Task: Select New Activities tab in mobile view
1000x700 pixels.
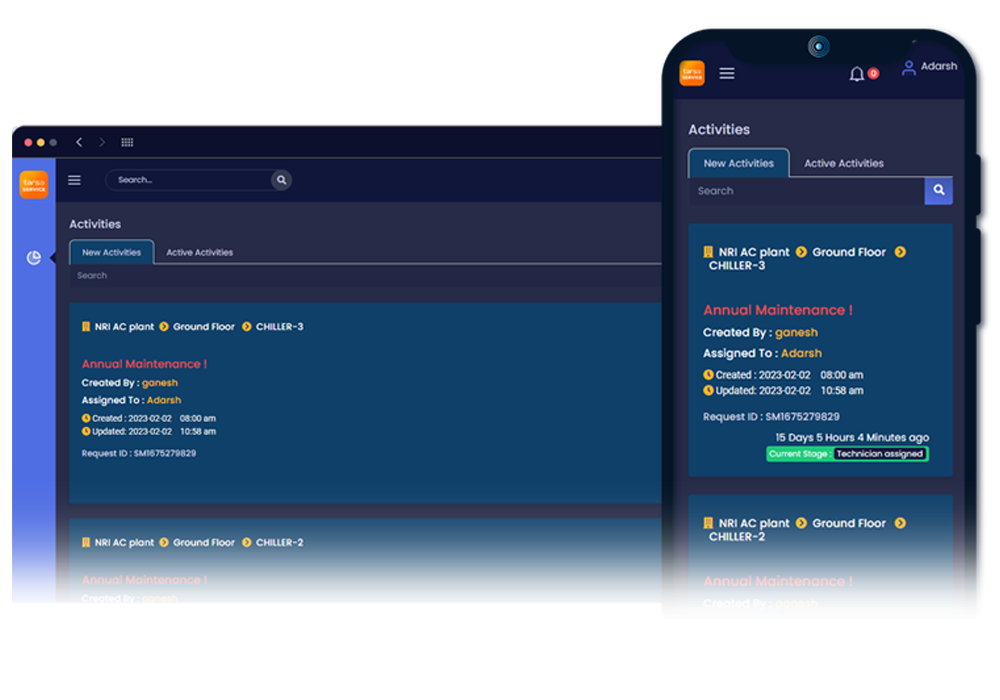Action: pyautogui.click(x=739, y=163)
